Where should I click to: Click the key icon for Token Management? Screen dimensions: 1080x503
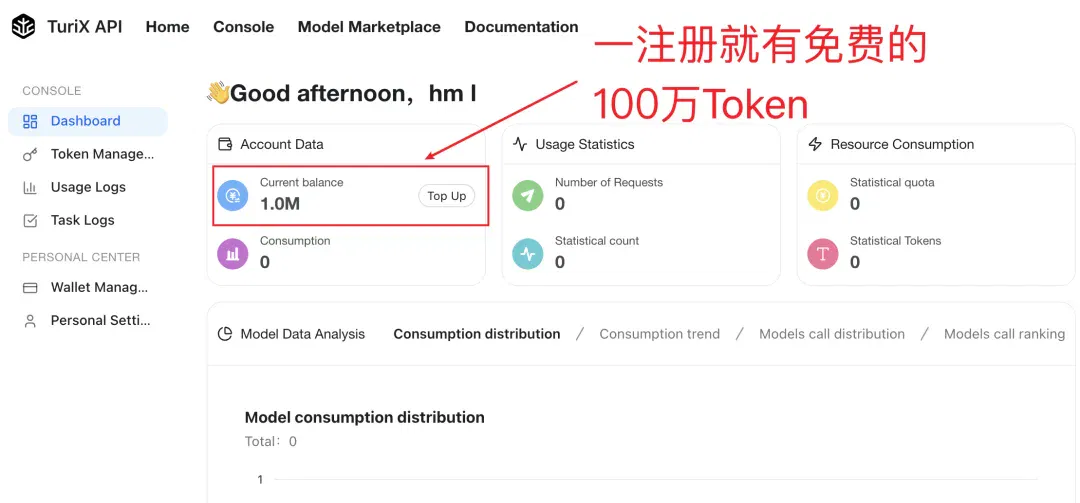30,155
